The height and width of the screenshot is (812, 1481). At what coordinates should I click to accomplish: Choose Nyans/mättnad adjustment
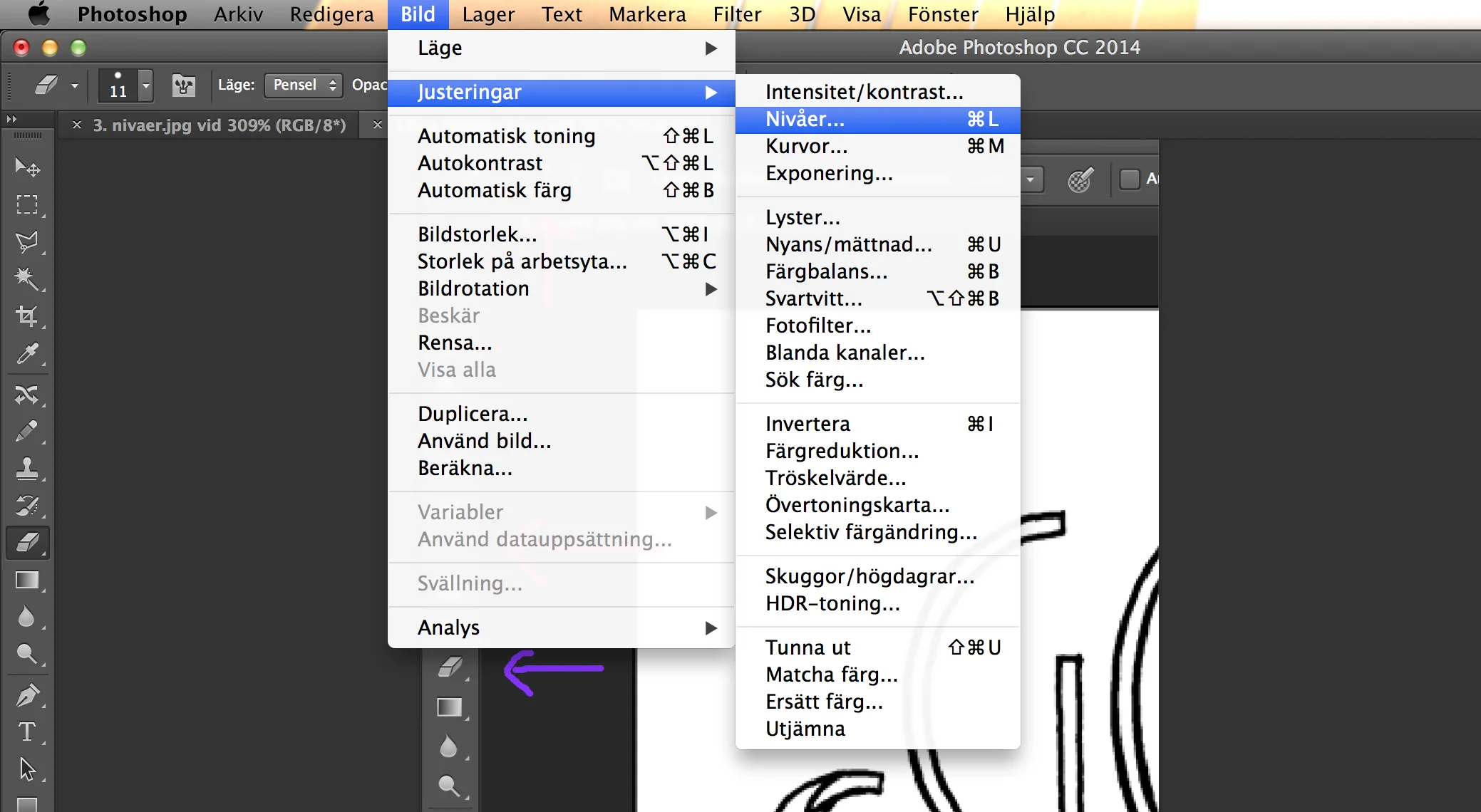(878, 244)
